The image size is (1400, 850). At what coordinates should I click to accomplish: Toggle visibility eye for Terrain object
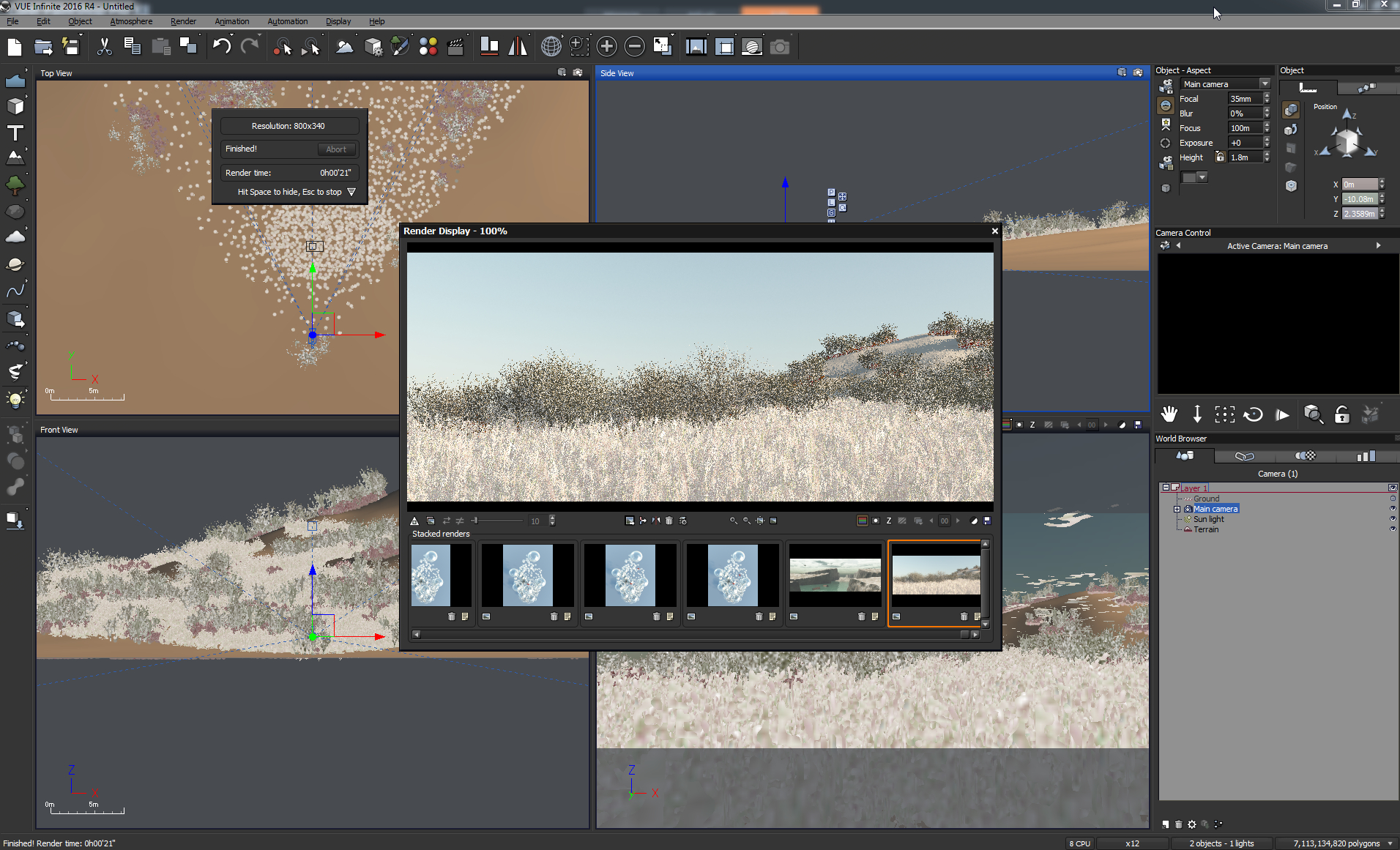click(x=1392, y=529)
